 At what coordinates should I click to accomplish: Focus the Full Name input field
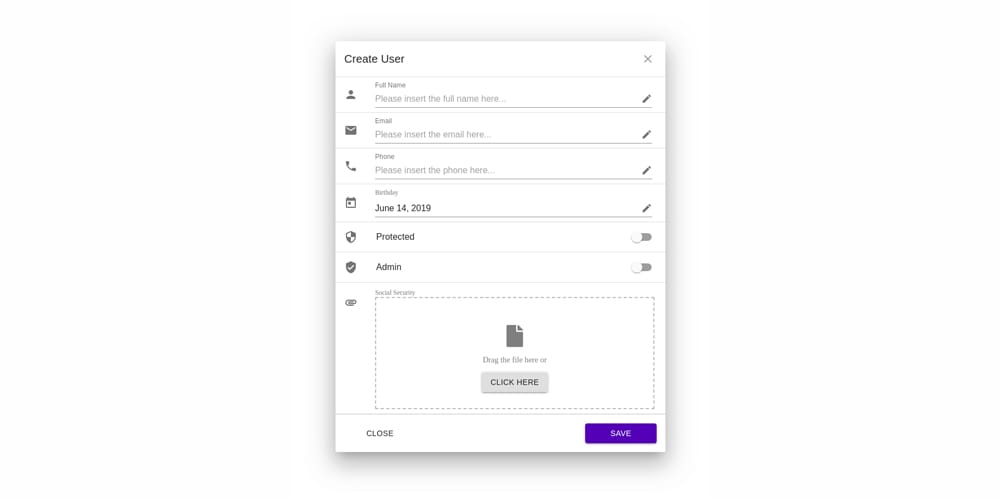[505, 99]
